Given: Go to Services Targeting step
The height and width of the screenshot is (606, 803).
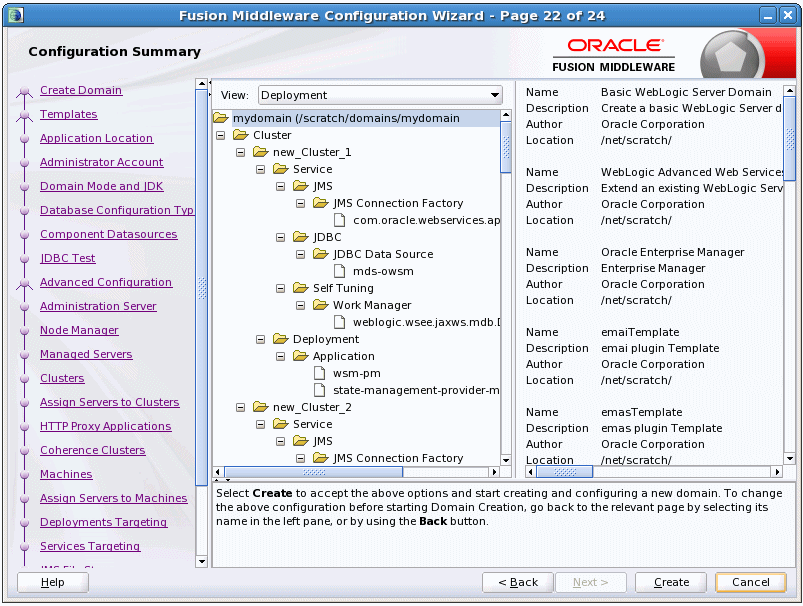Looking at the screenshot, I should (90, 546).
